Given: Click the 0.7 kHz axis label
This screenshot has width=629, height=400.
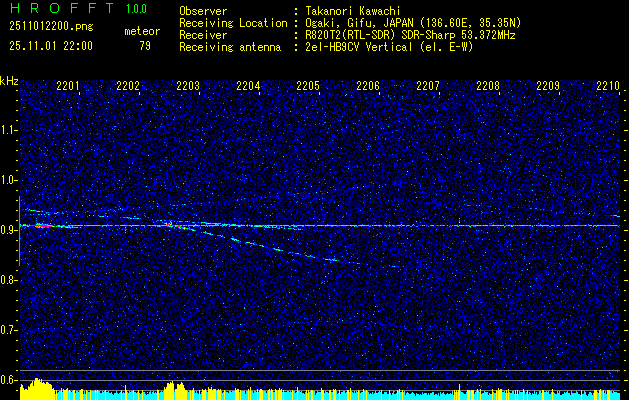Looking at the screenshot, I should [9, 330].
